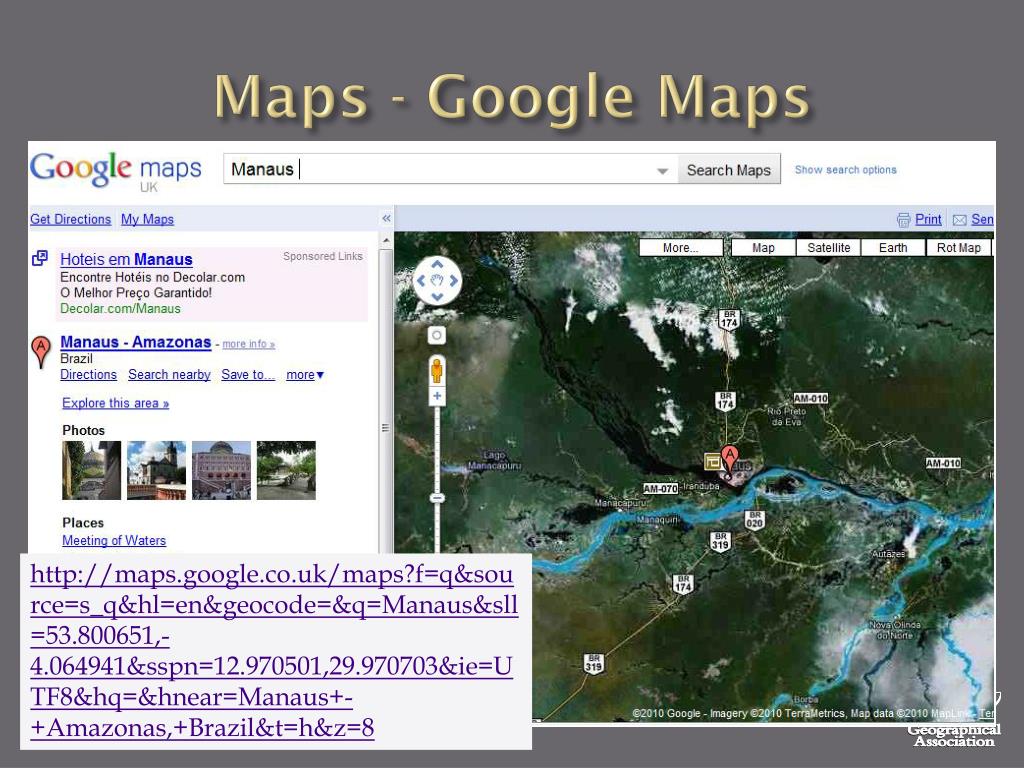Switch to Rot Map view
This screenshot has width=1024, height=768.
(x=958, y=248)
